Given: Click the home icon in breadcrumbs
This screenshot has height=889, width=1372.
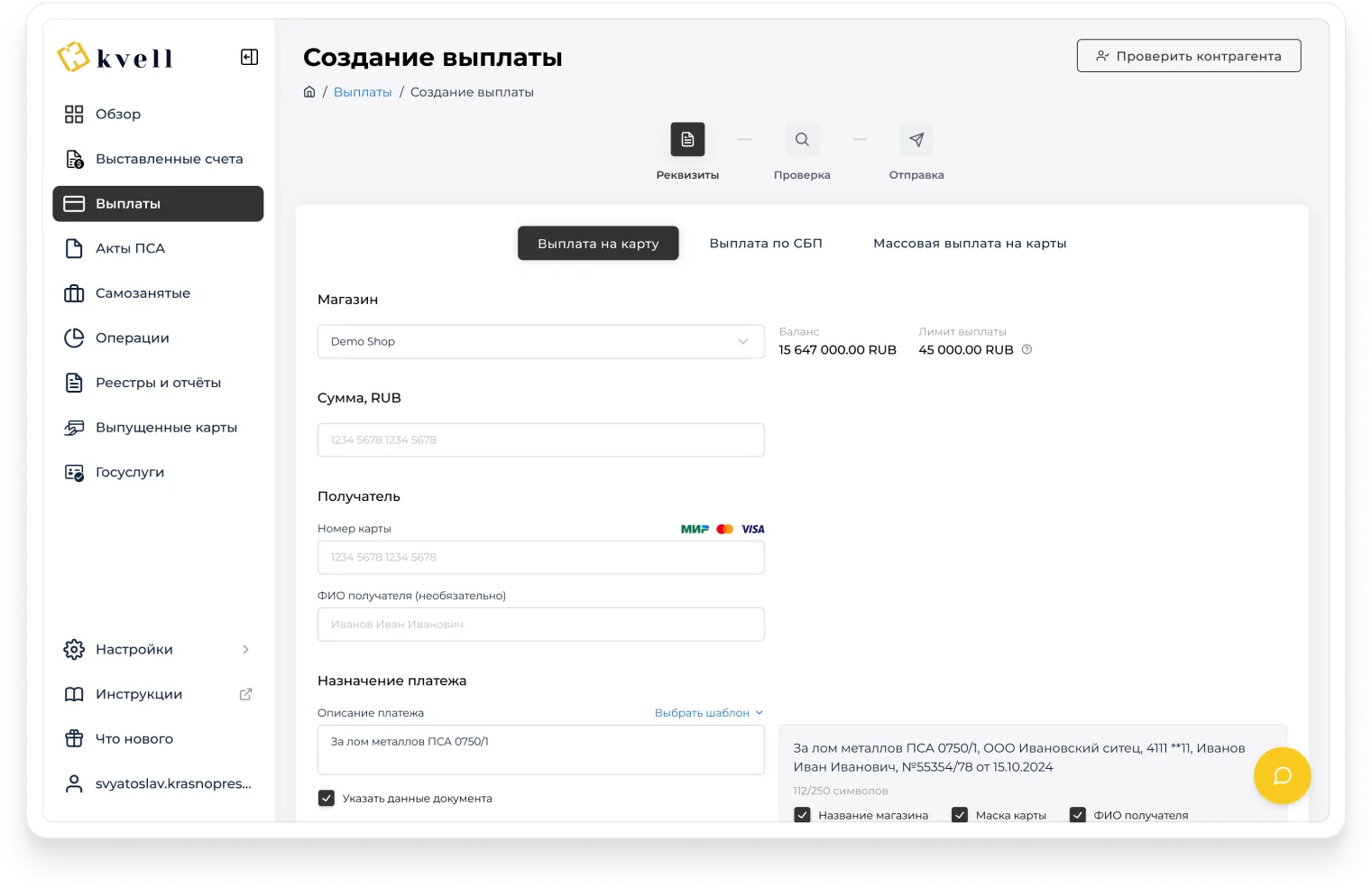Looking at the screenshot, I should coord(309,92).
